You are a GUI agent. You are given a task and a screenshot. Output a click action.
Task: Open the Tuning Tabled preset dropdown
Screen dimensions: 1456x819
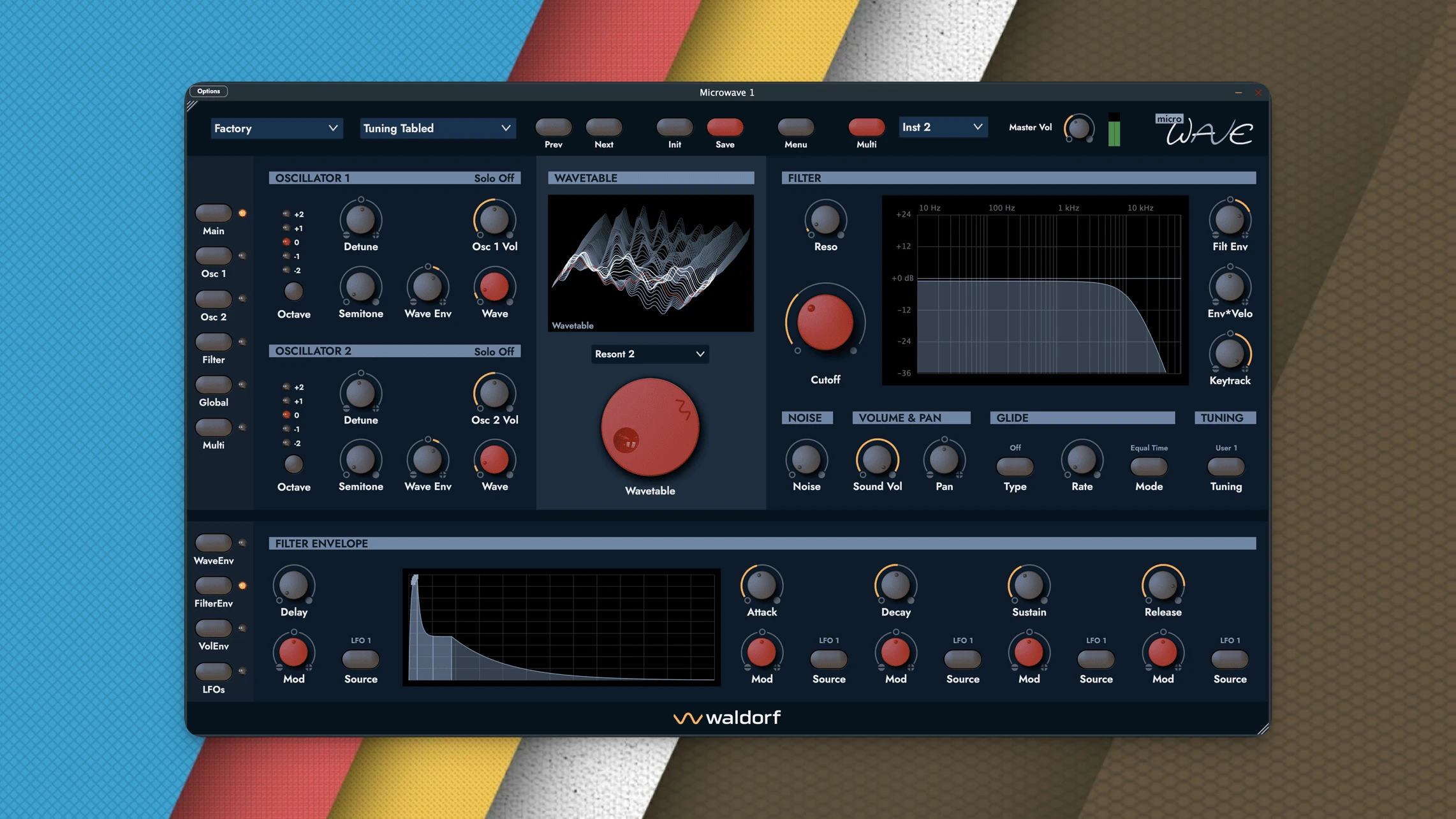click(437, 128)
